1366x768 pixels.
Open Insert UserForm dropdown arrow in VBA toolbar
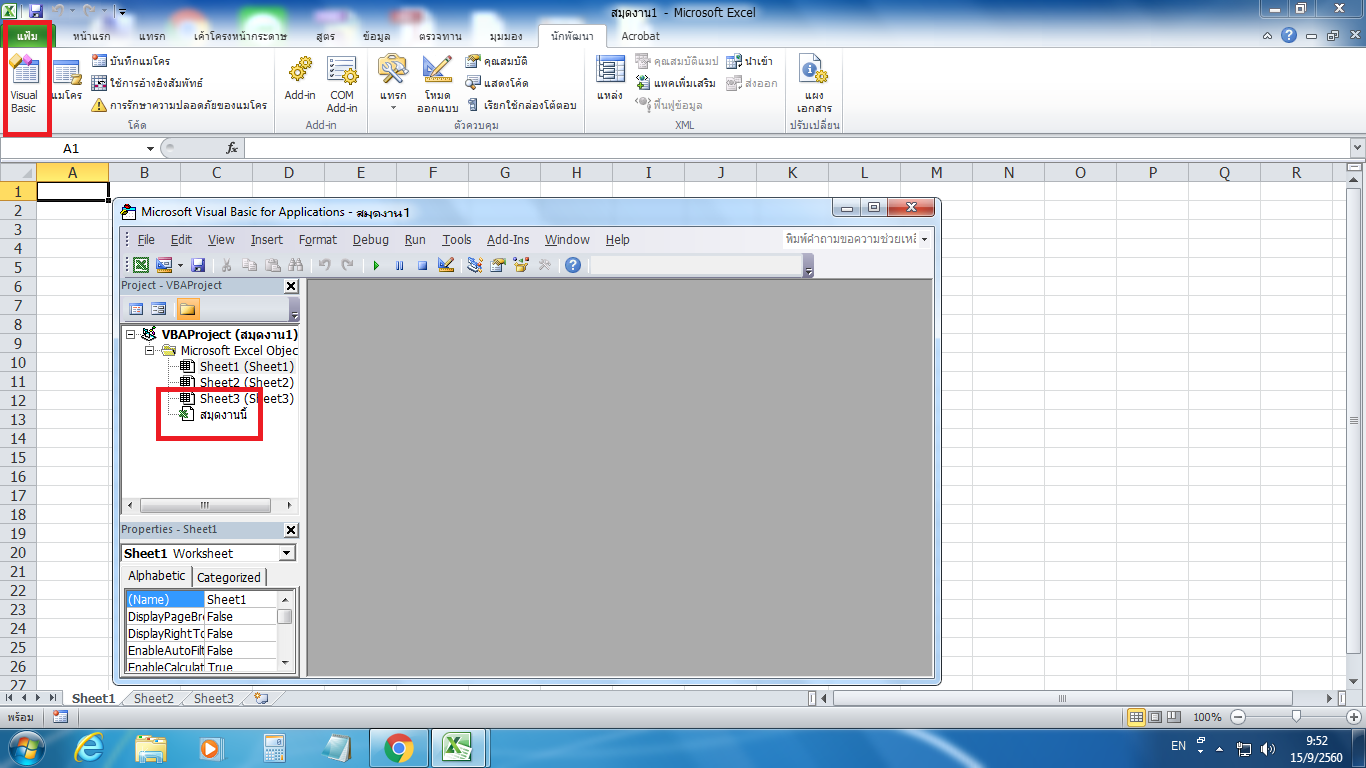point(181,265)
